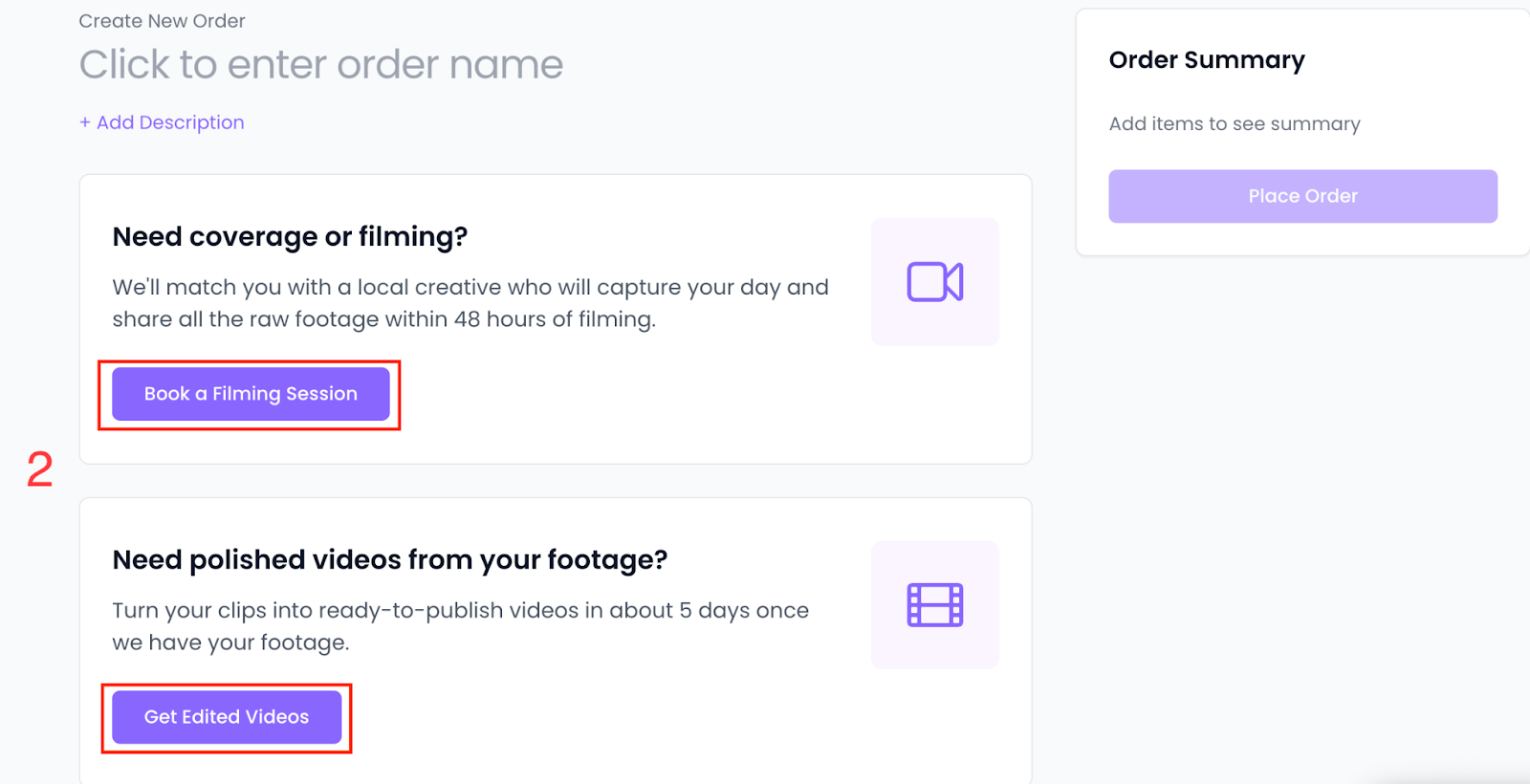This screenshot has height=784, width=1530.
Task: Book a Filming Session
Action: coord(251,394)
